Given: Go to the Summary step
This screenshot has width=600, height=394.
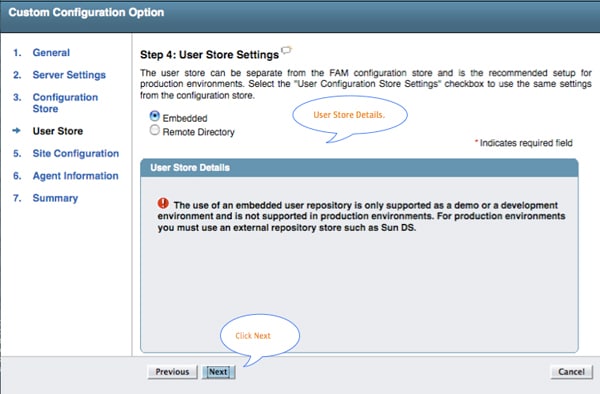Looking at the screenshot, I should click(55, 198).
